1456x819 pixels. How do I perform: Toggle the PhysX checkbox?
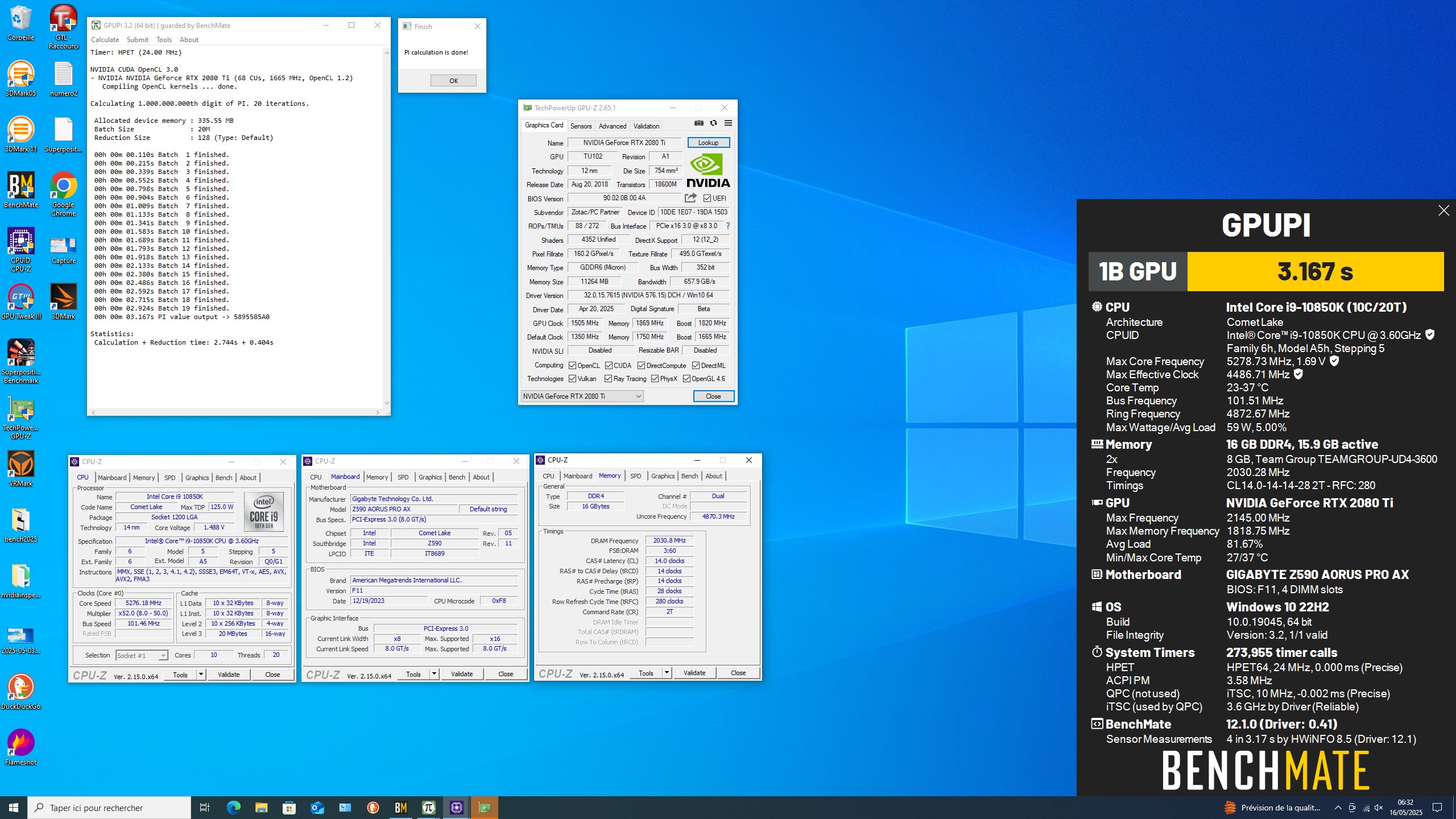(655, 379)
